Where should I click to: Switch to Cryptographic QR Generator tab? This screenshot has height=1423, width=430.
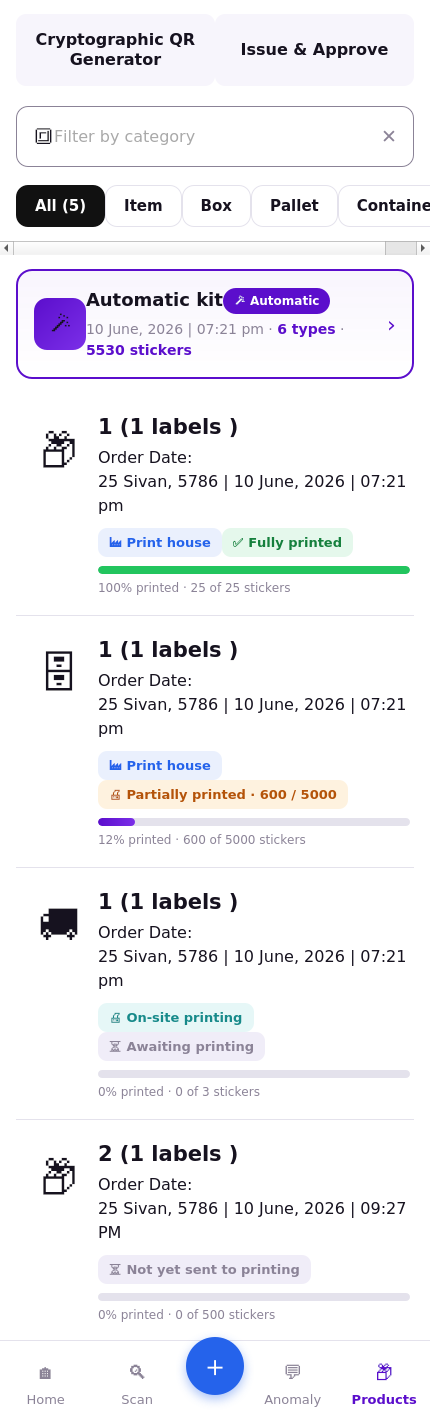click(115, 50)
